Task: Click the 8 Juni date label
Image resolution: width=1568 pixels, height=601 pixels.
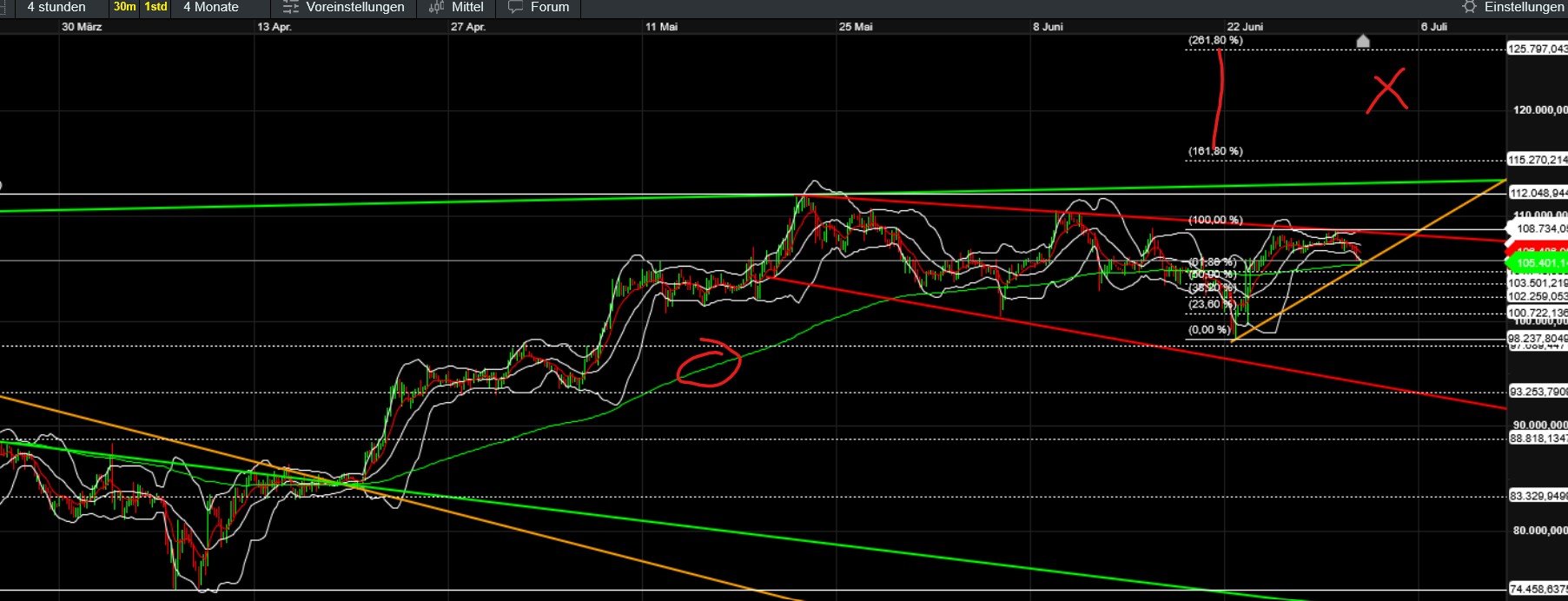Action: coord(1048,27)
